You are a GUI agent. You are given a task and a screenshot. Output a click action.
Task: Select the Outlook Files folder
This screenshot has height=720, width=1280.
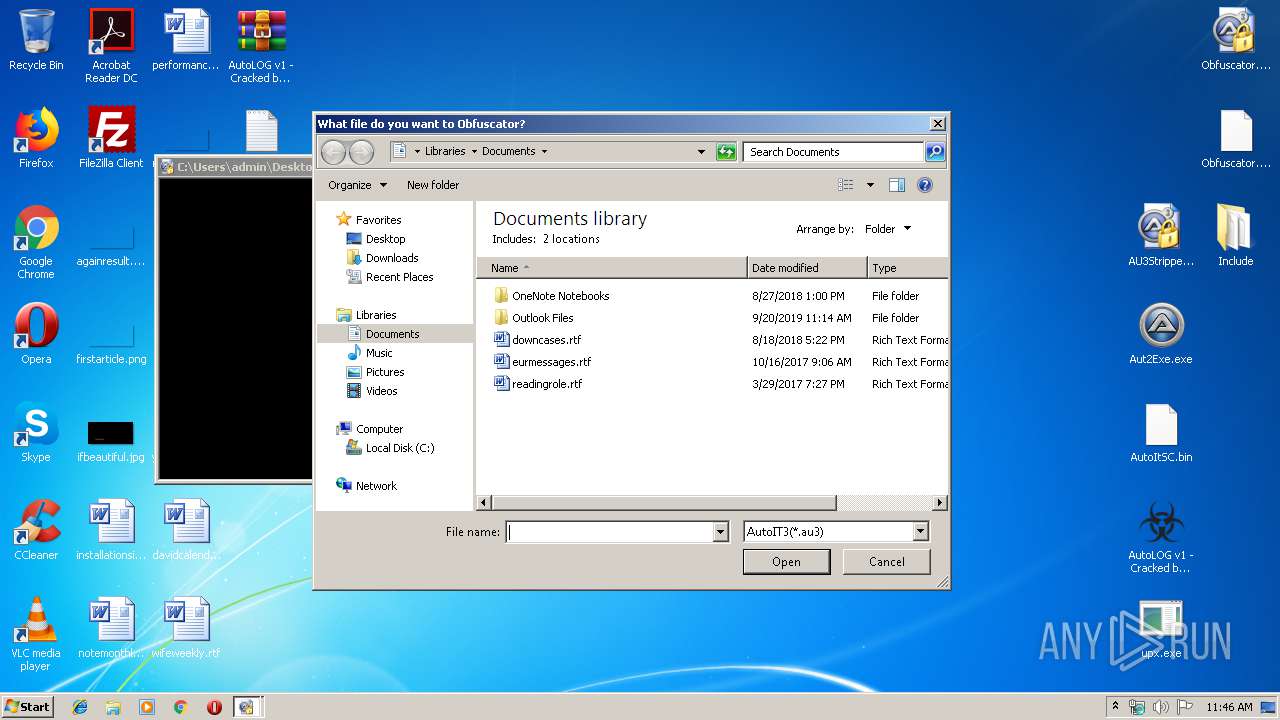click(542, 318)
